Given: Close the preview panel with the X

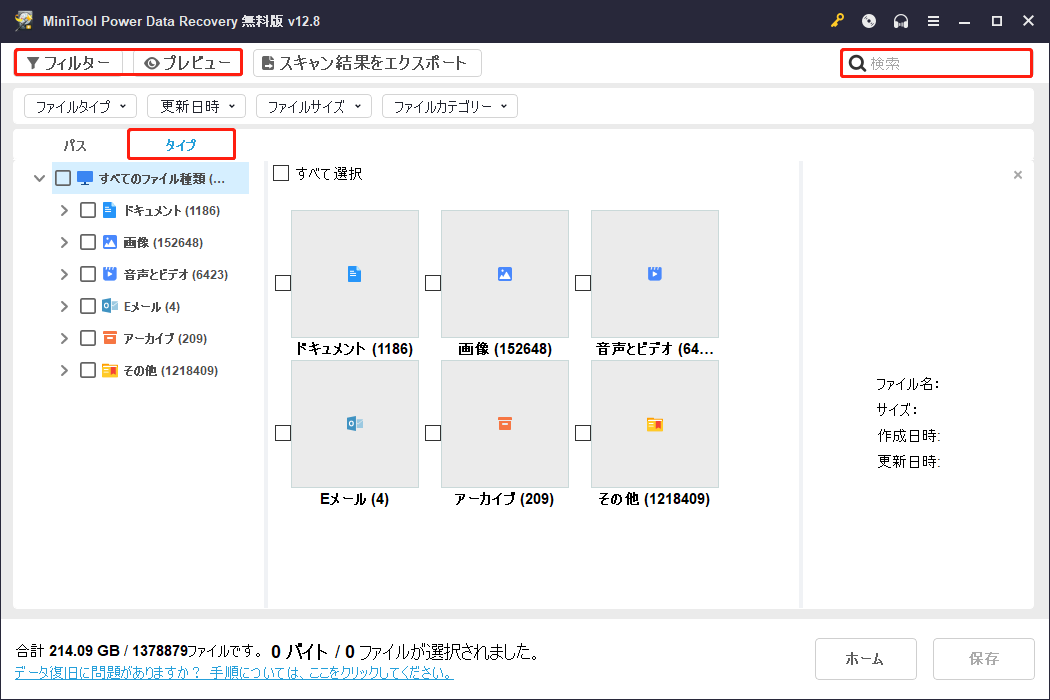Looking at the screenshot, I should (1018, 174).
